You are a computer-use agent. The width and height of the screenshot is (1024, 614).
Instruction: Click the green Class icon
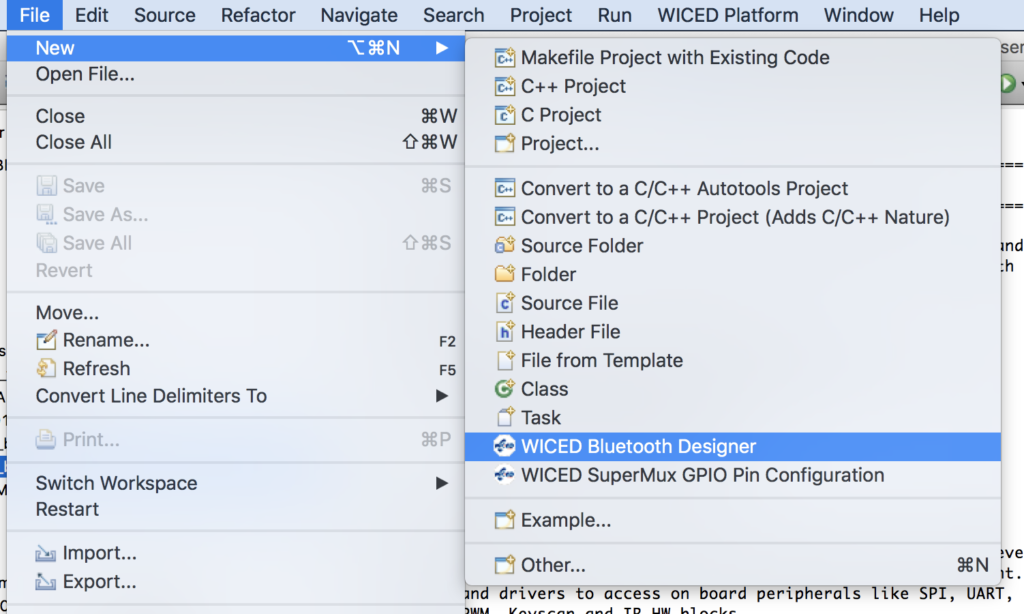504,389
